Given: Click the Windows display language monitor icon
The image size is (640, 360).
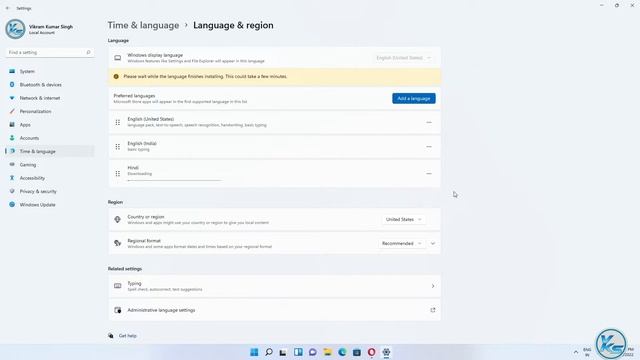Looking at the screenshot, I should click(x=118, y=58).
